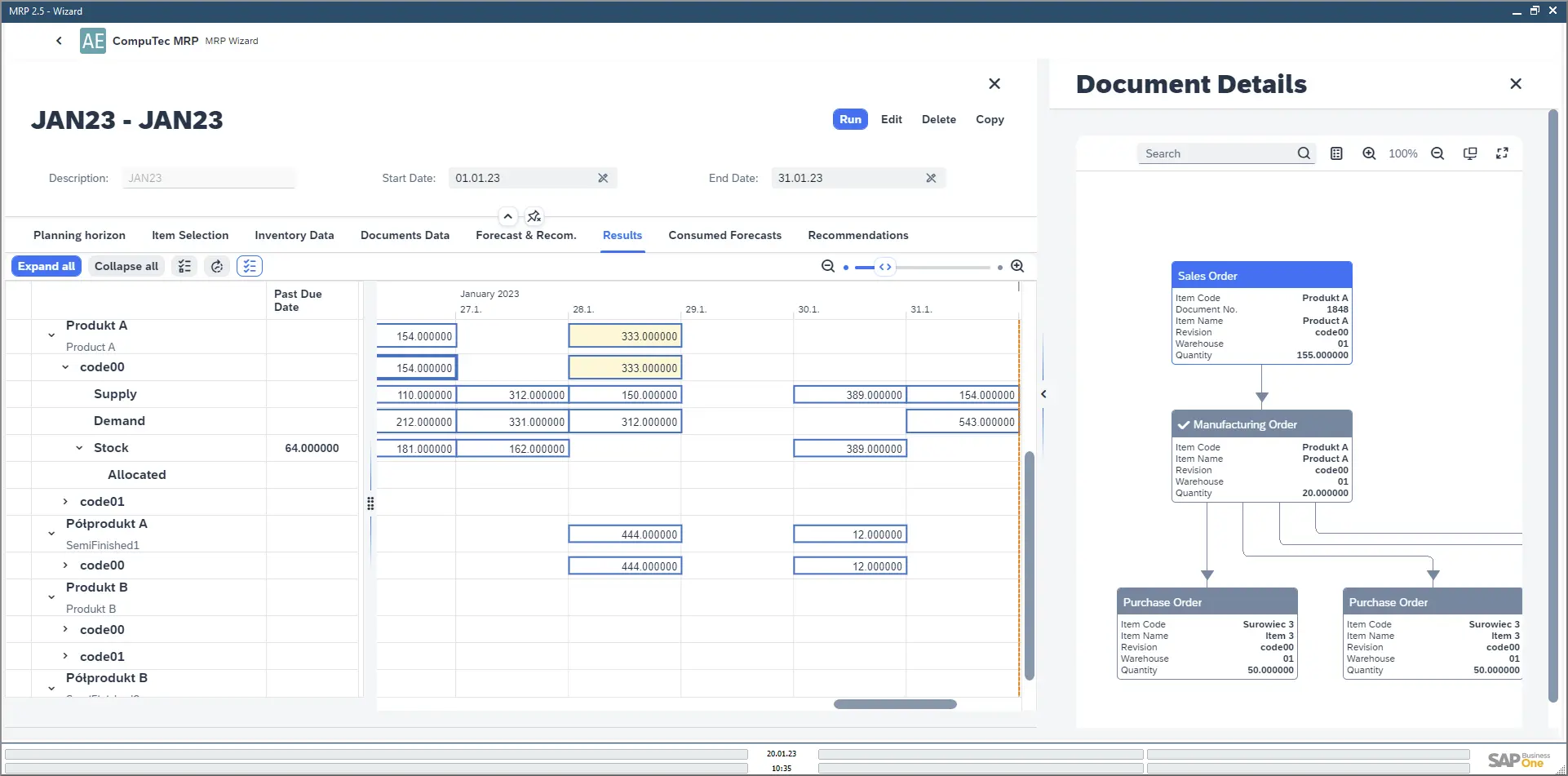Click the graph legend icon in Document Details
This screenshot has height=776, width=1568.
pos(1336,153)
